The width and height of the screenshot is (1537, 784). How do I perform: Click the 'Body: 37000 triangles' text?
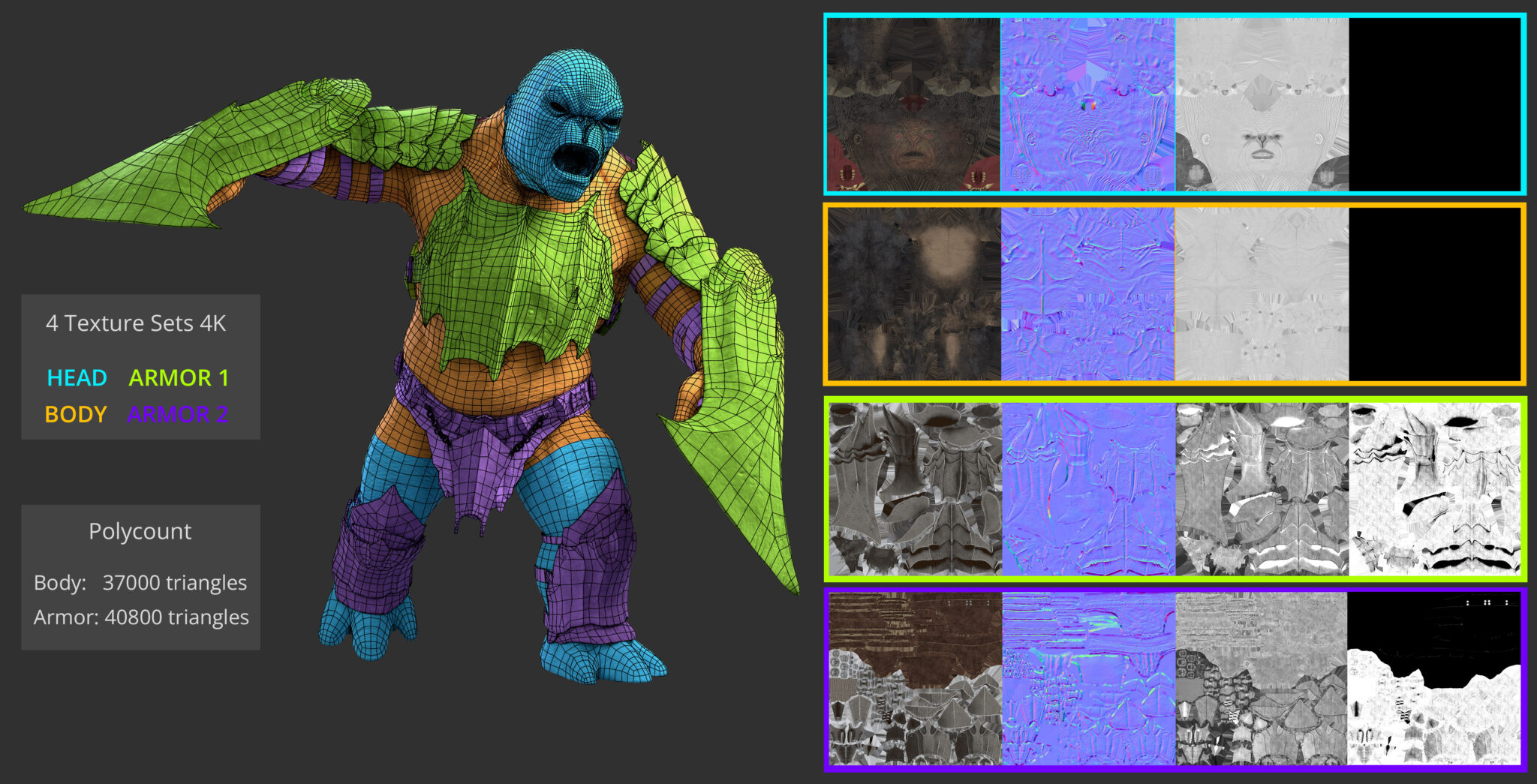pyautogui.click(x=140, y=583)
